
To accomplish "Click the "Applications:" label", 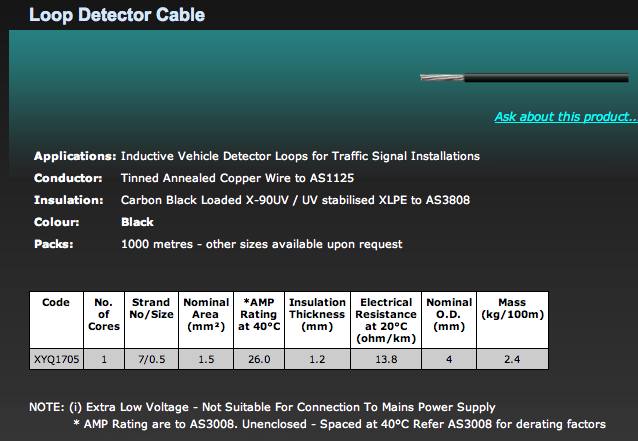I will tap(74, 157).
